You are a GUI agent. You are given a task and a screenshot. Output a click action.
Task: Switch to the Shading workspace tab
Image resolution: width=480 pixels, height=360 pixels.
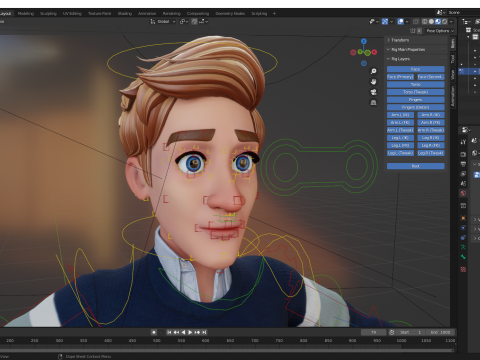pos(125,13)
